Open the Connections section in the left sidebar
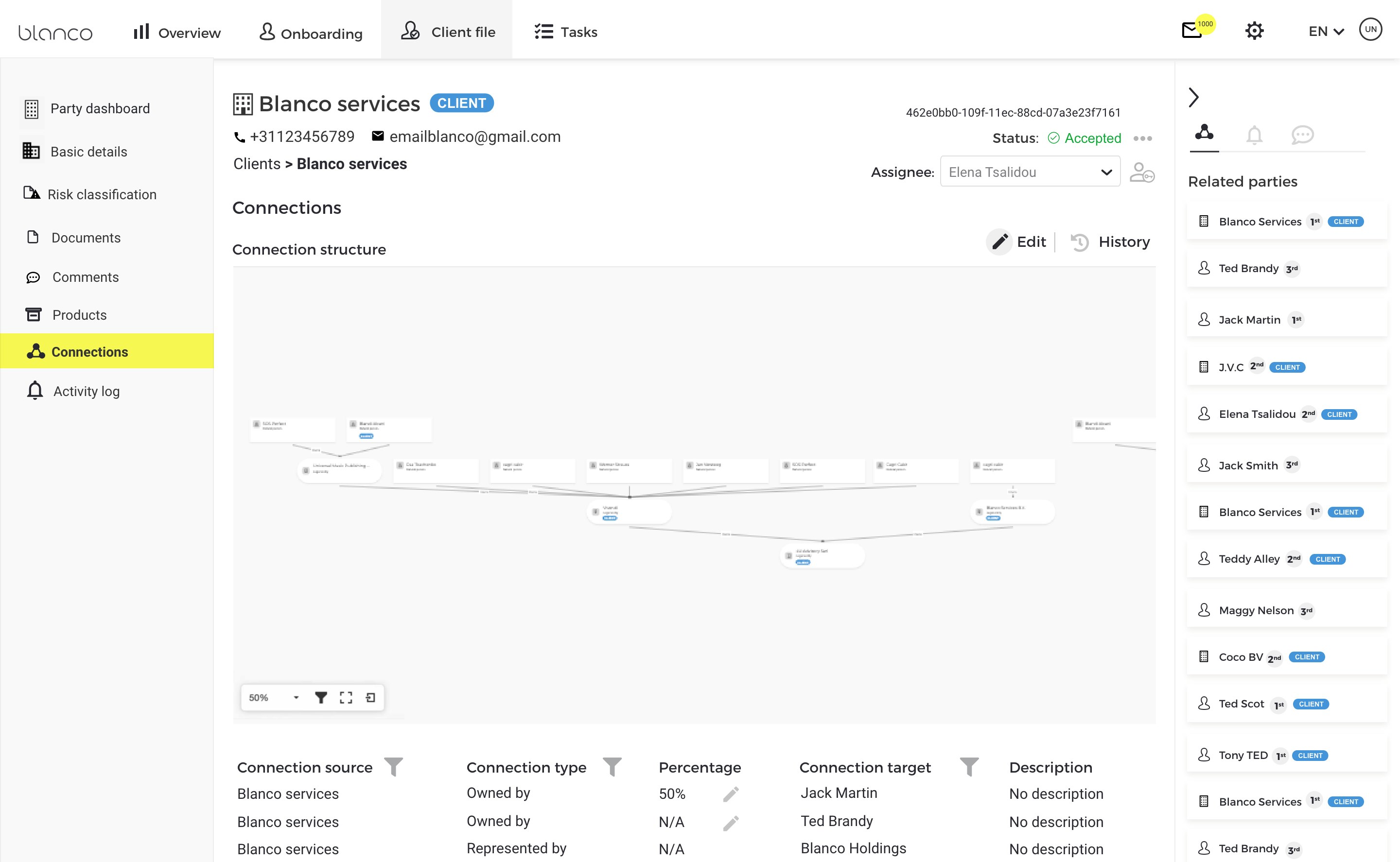Image resolution: width=1400 pixels, height=862 pixels. 89,352
